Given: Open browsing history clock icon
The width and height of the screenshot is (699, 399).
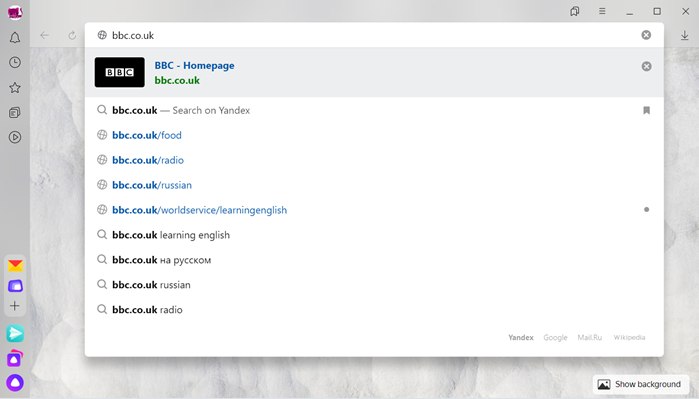Looking at the screenshot, I should coord(15,62).
